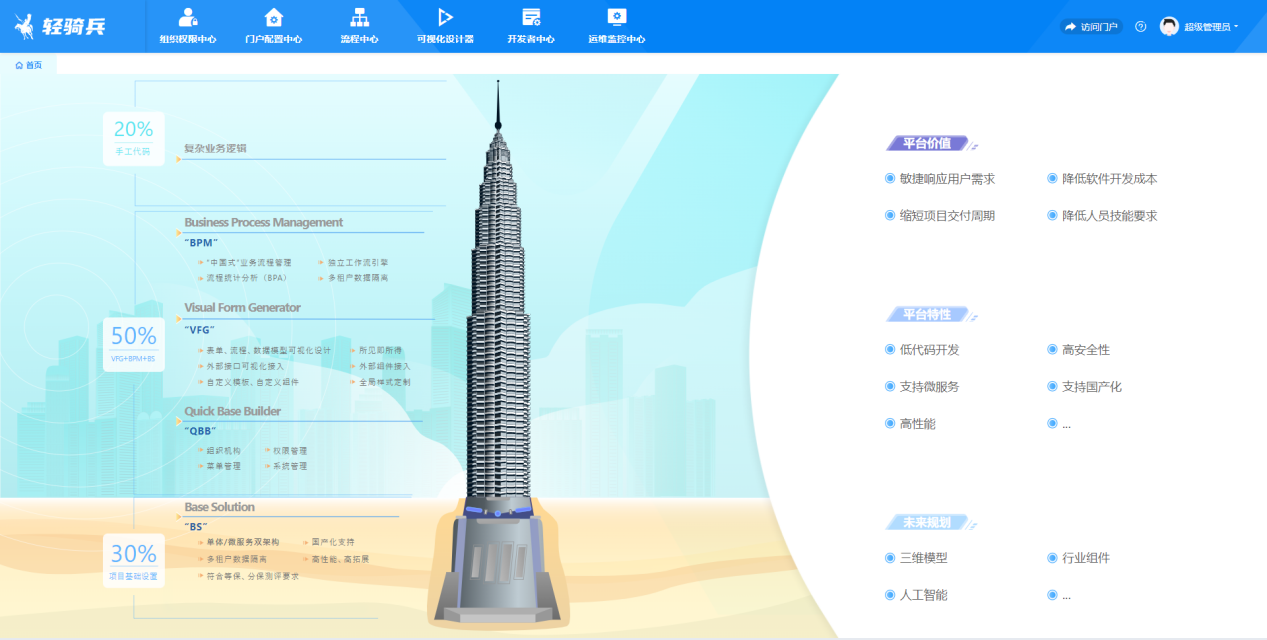Open 门户配置中心 house icon

tap(273, 17)
